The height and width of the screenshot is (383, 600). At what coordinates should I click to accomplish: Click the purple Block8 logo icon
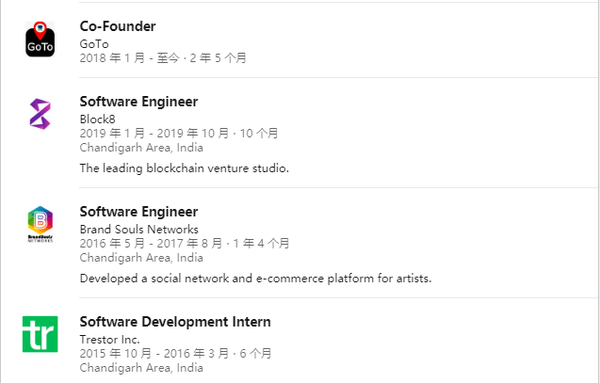point(40,114)
